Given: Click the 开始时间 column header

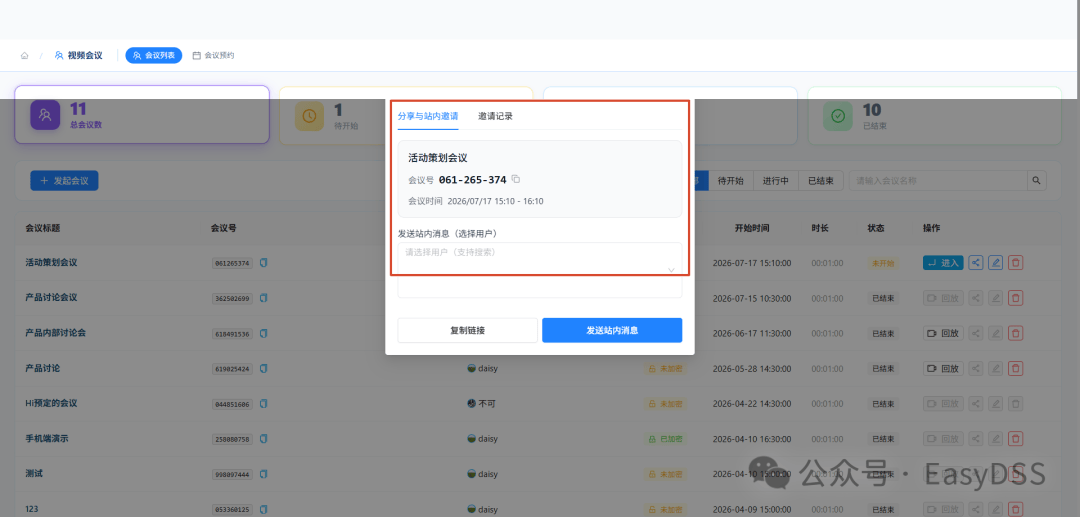Looking at the screenshot, I should pos(751,228).
